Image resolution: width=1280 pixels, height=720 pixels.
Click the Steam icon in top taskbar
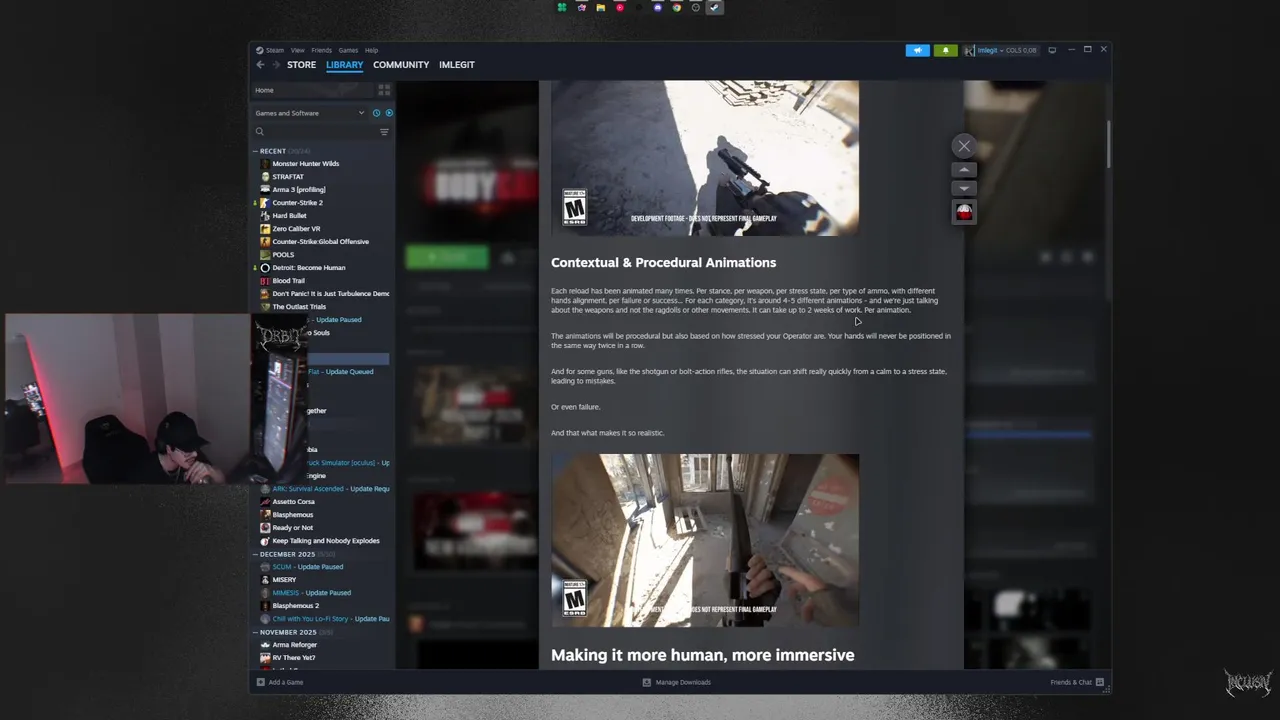(714, 7)
